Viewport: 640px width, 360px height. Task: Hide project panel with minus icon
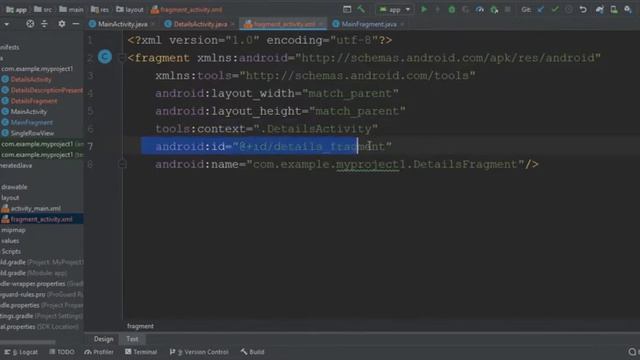pyautogui.click(x=76, y=24)
